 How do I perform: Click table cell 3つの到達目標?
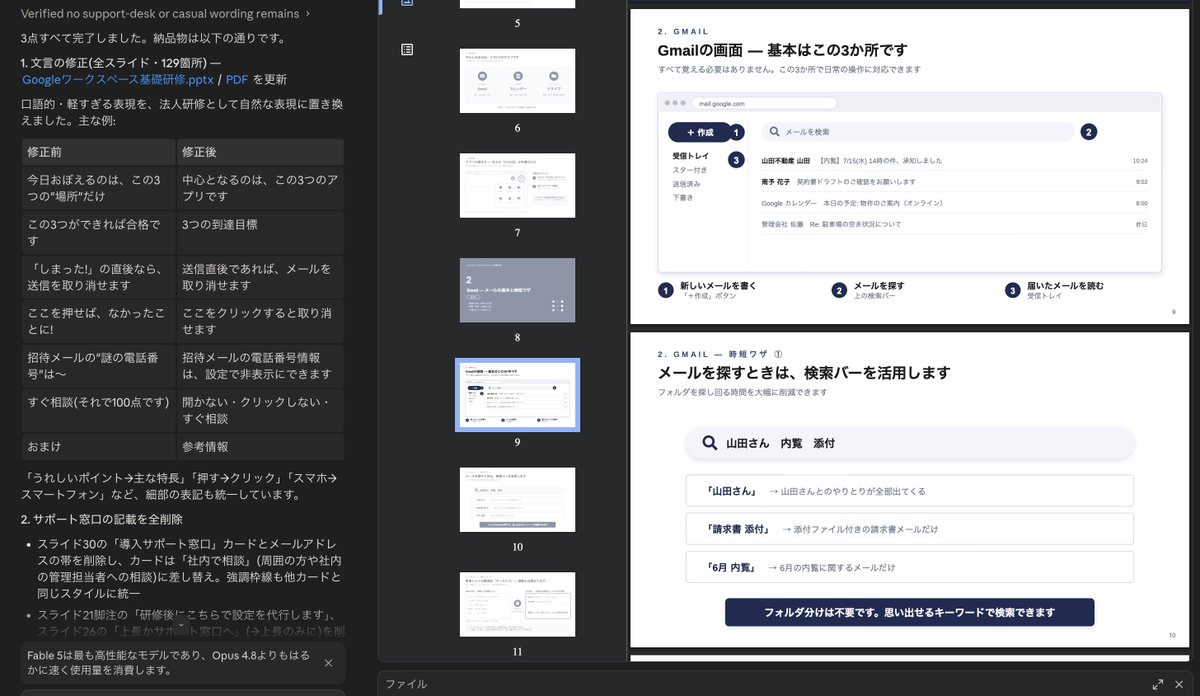coord(260,232)
